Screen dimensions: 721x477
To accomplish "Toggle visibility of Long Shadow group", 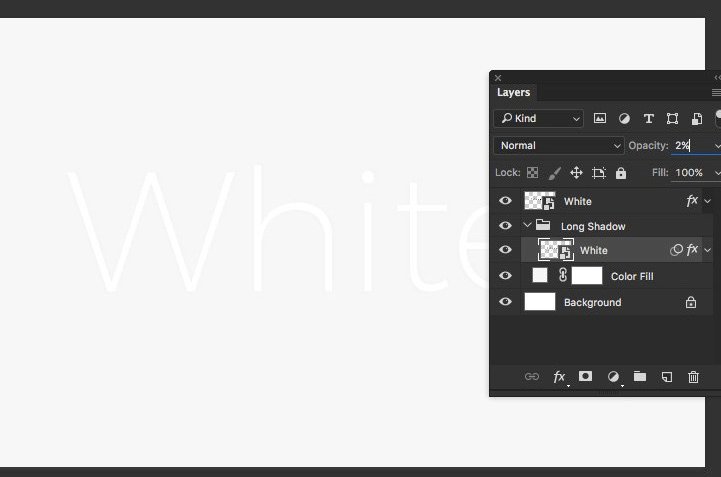I will 505,226.
